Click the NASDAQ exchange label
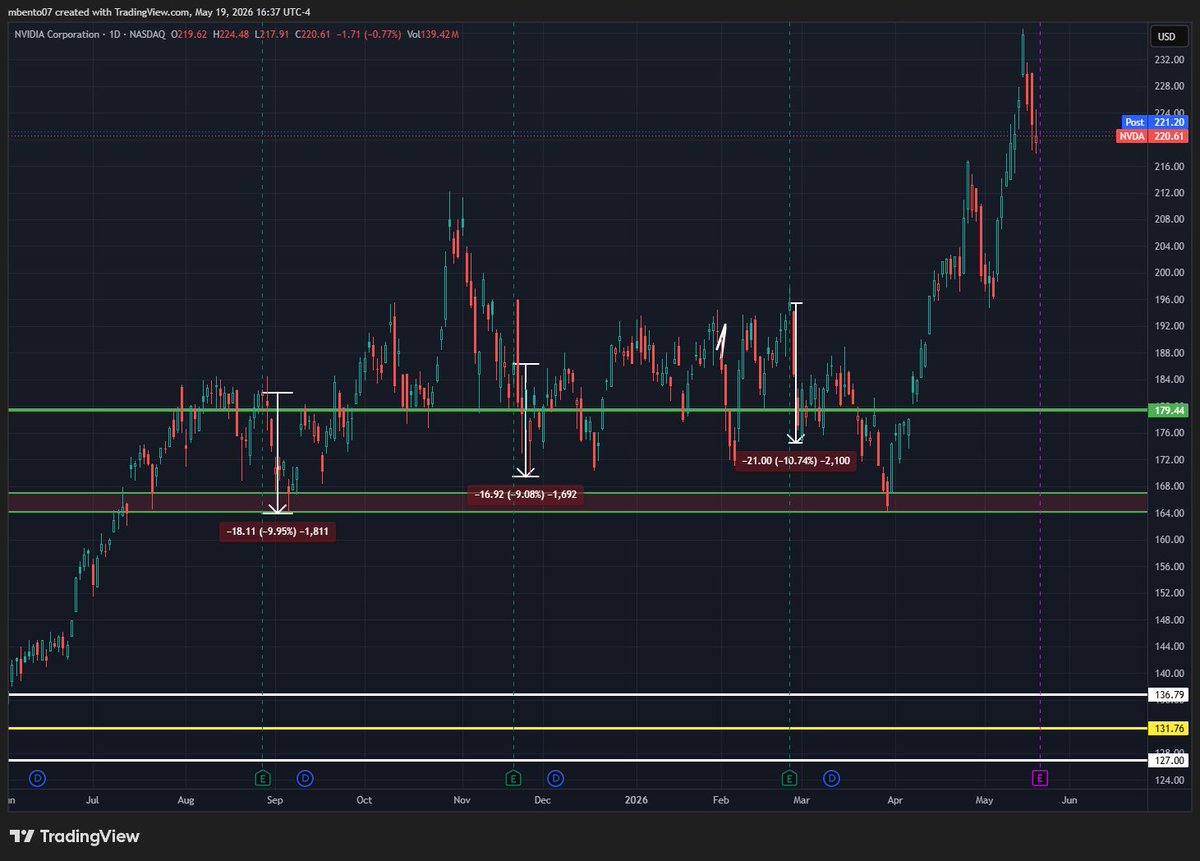 [x=147, y=35]
